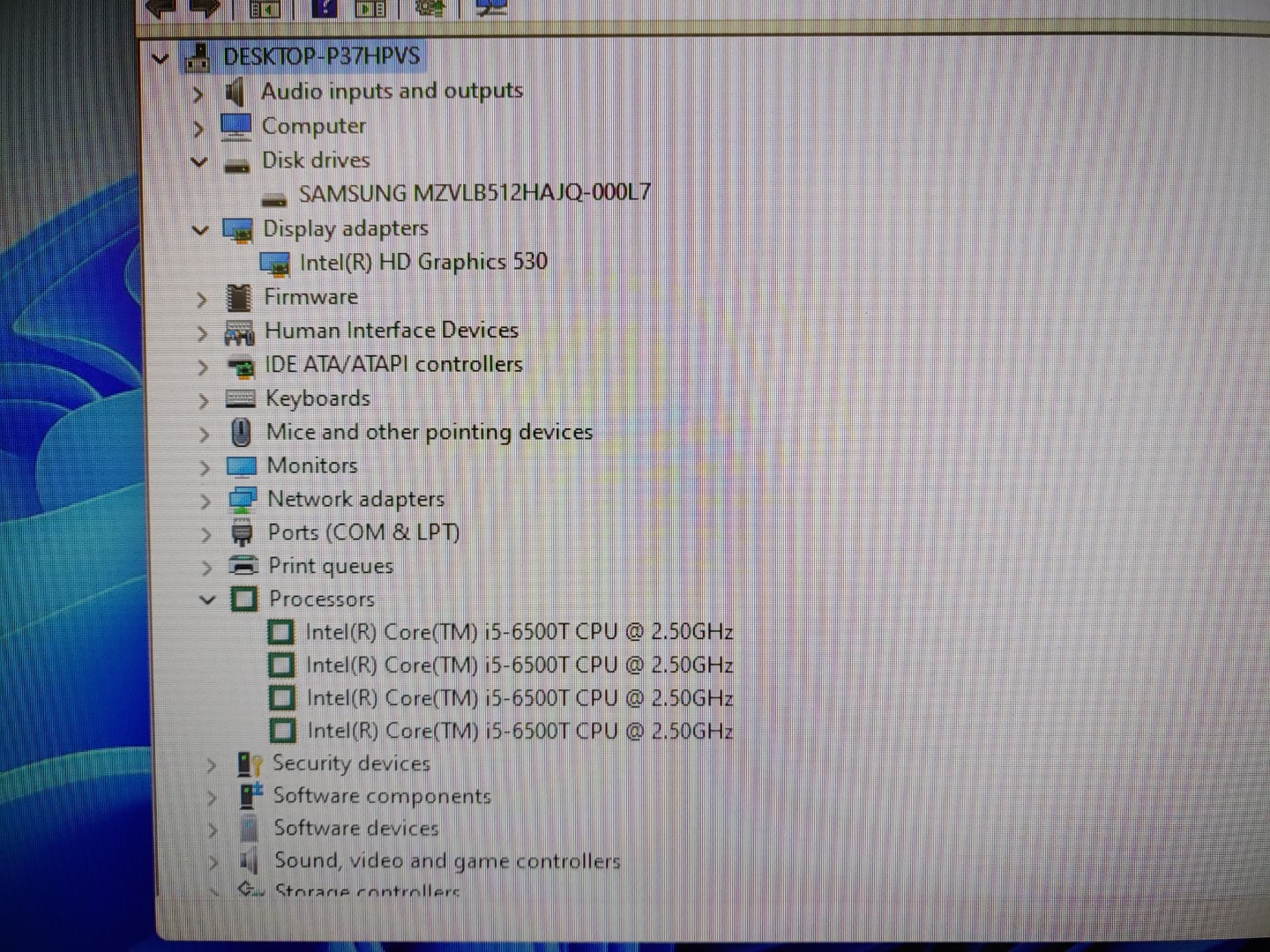Click the Print queues printer icon

pyautogui.click(x=243, y=565)
